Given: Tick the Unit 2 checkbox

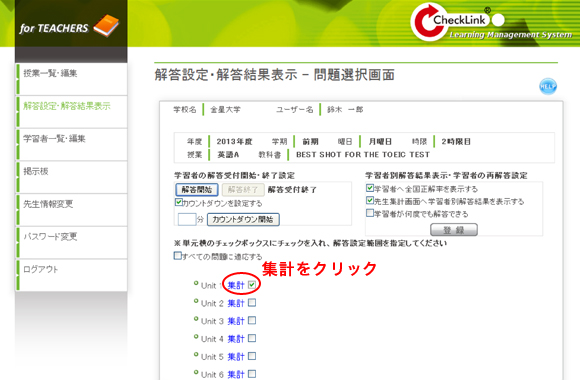Looking at the screenshot, I should pos(252,303).
